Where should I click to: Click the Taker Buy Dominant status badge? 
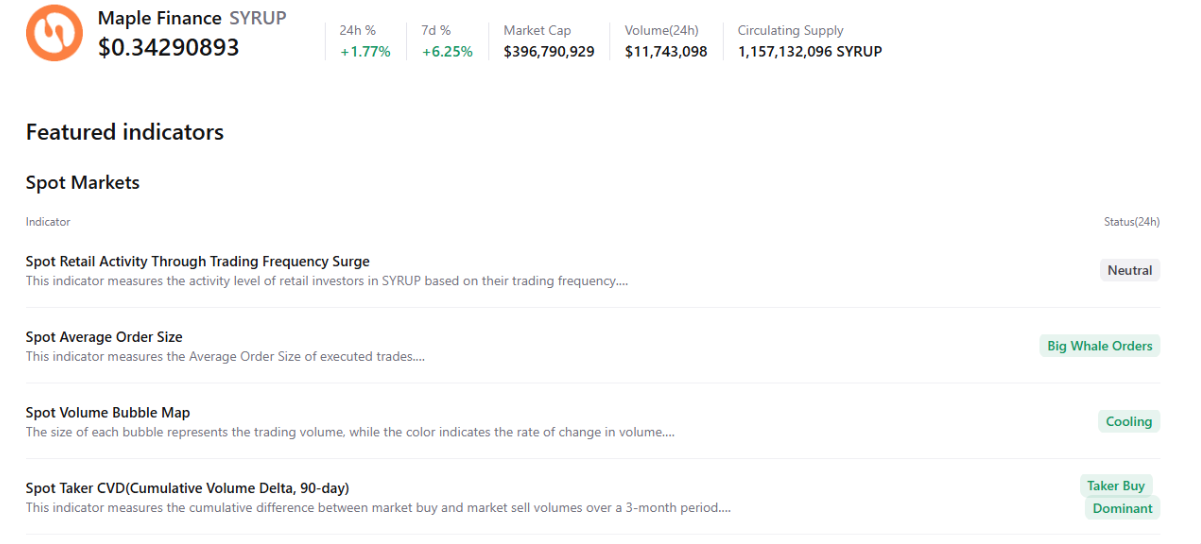pos(1120,497)
